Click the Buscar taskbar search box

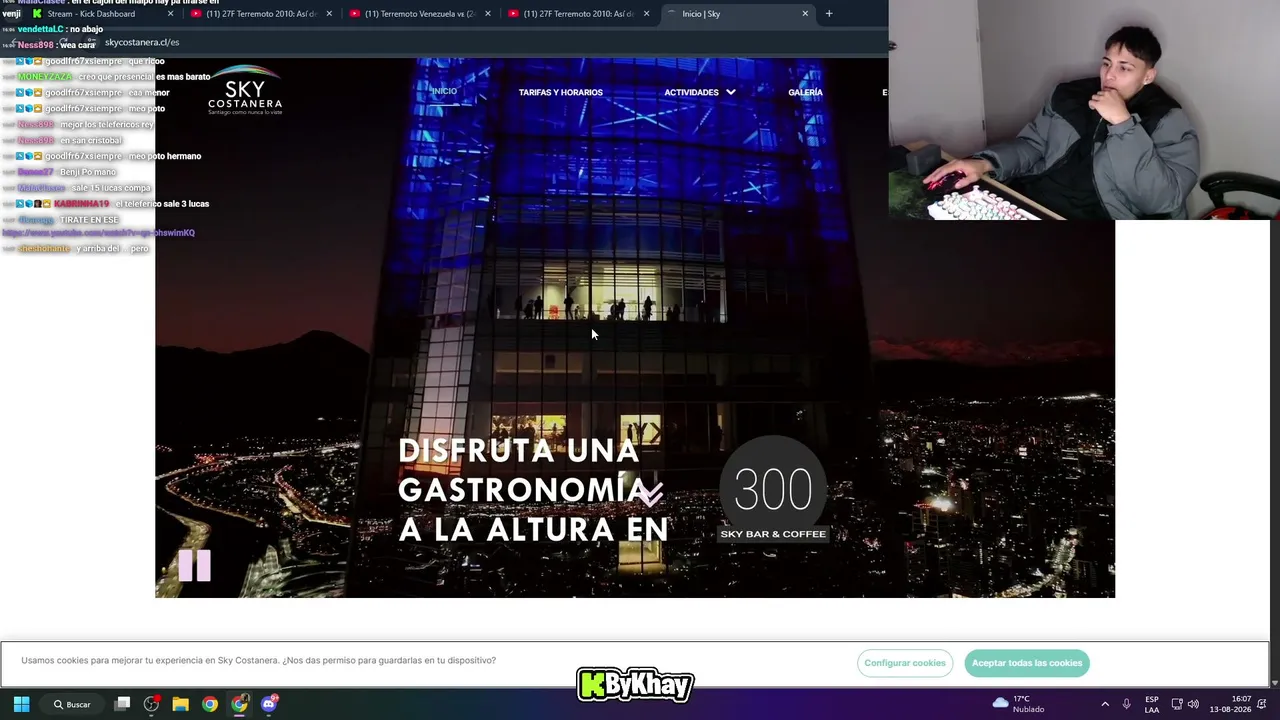pos(73,704)
